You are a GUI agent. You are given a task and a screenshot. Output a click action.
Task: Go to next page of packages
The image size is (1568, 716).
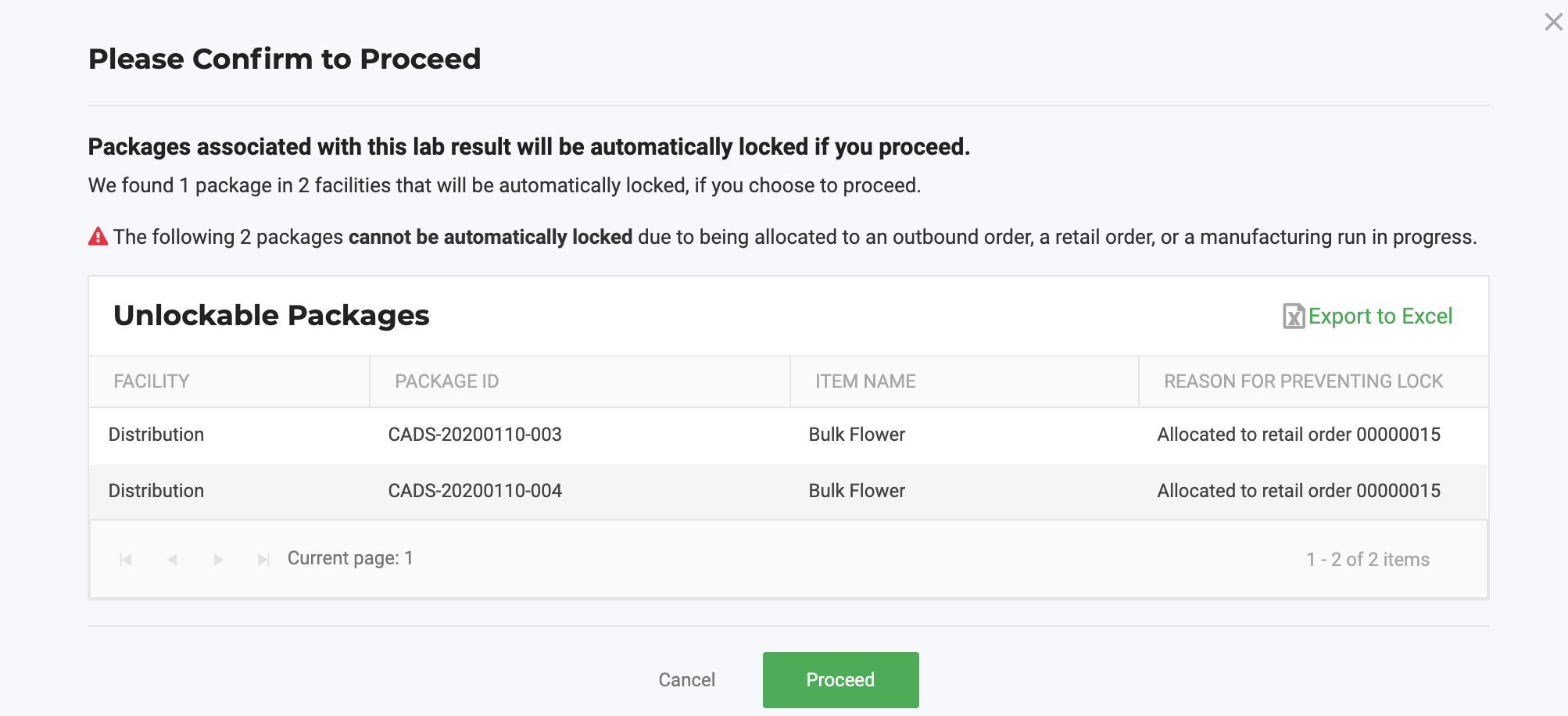tap(219, 560)
